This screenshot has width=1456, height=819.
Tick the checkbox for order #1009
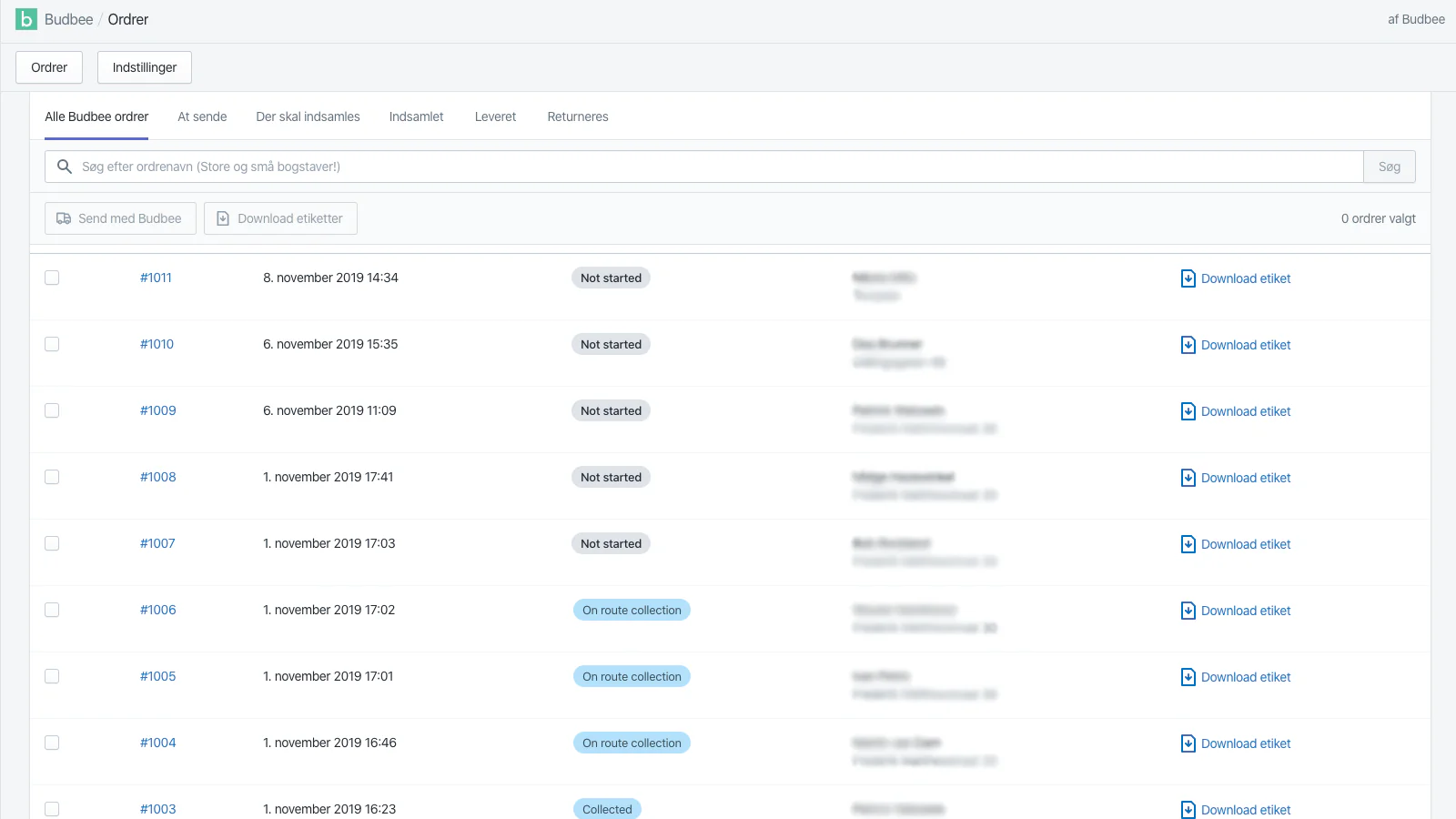pyautogui.click(x=52, y=410)
